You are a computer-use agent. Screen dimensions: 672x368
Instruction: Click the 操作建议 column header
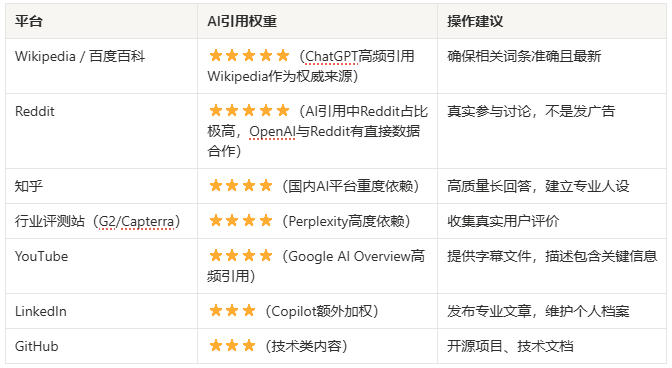(x=552, y=21)
